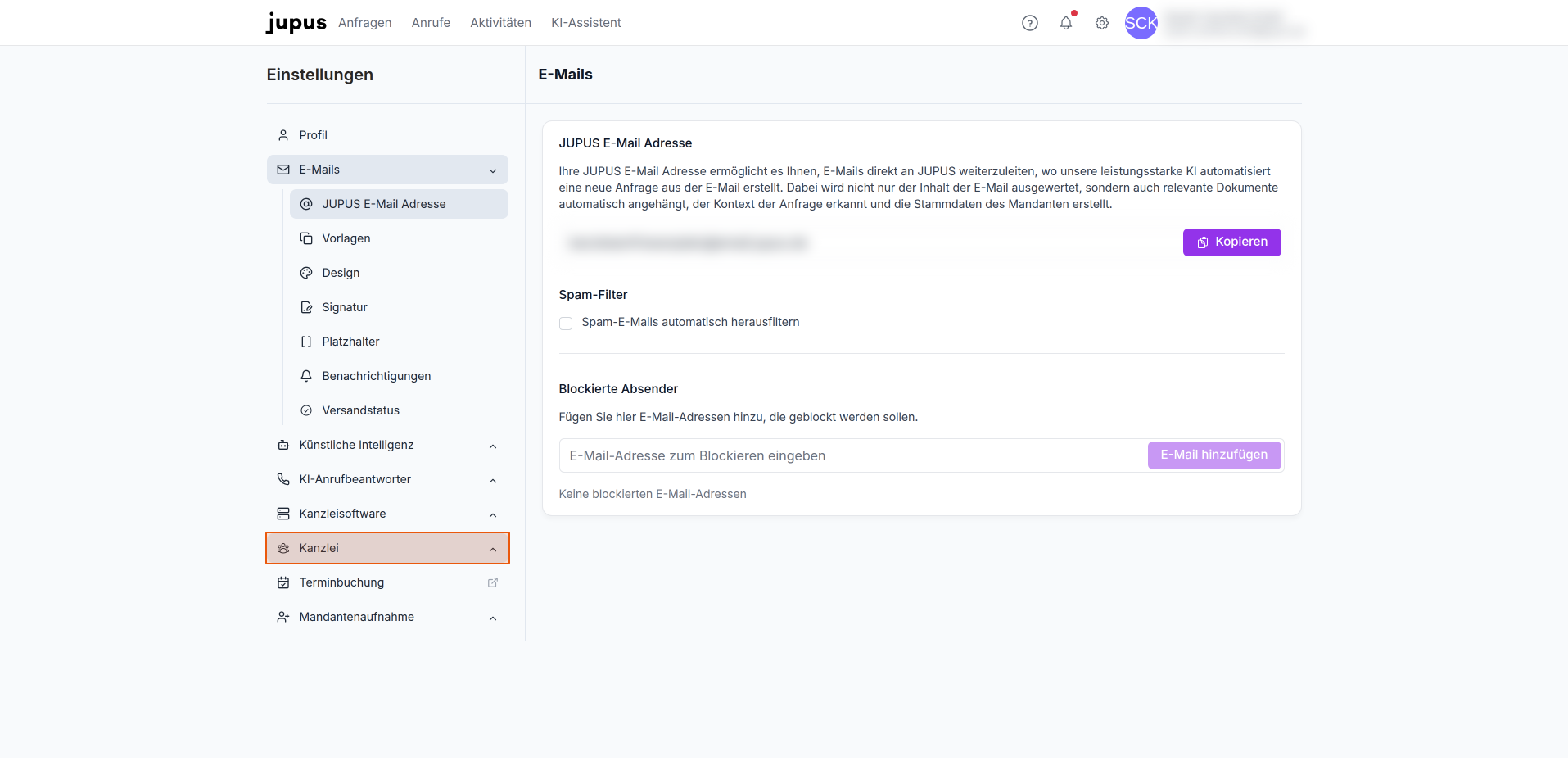Image resolution: width=1568 pixels, height=761 pixels.
Task: Expand the KI-Anrufbeantworter chevron
Action: (493, 480)
